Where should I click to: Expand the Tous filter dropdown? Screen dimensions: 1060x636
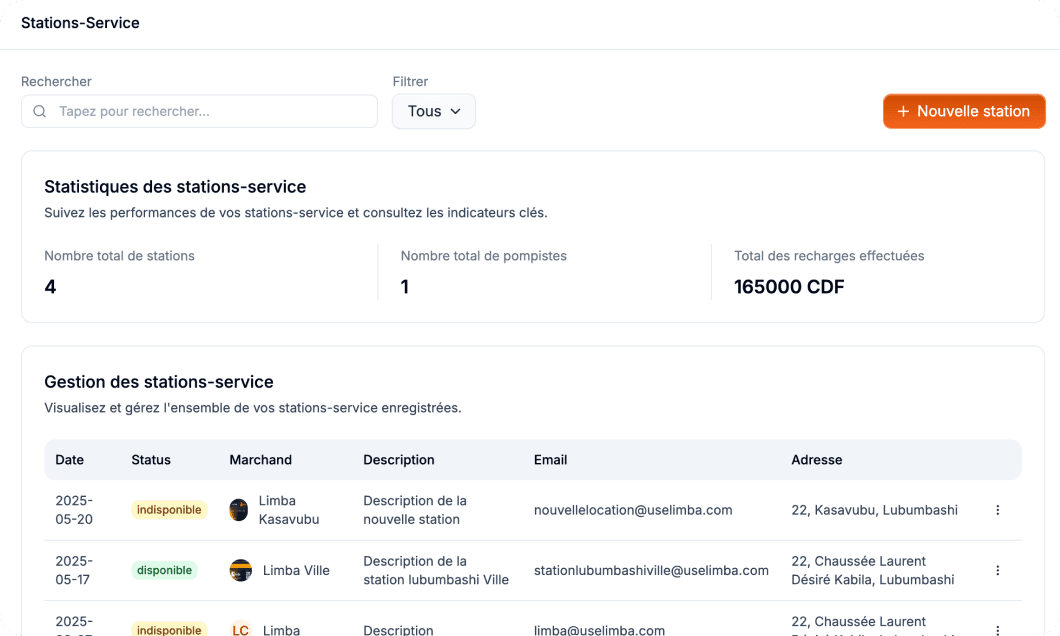(433, 111)
